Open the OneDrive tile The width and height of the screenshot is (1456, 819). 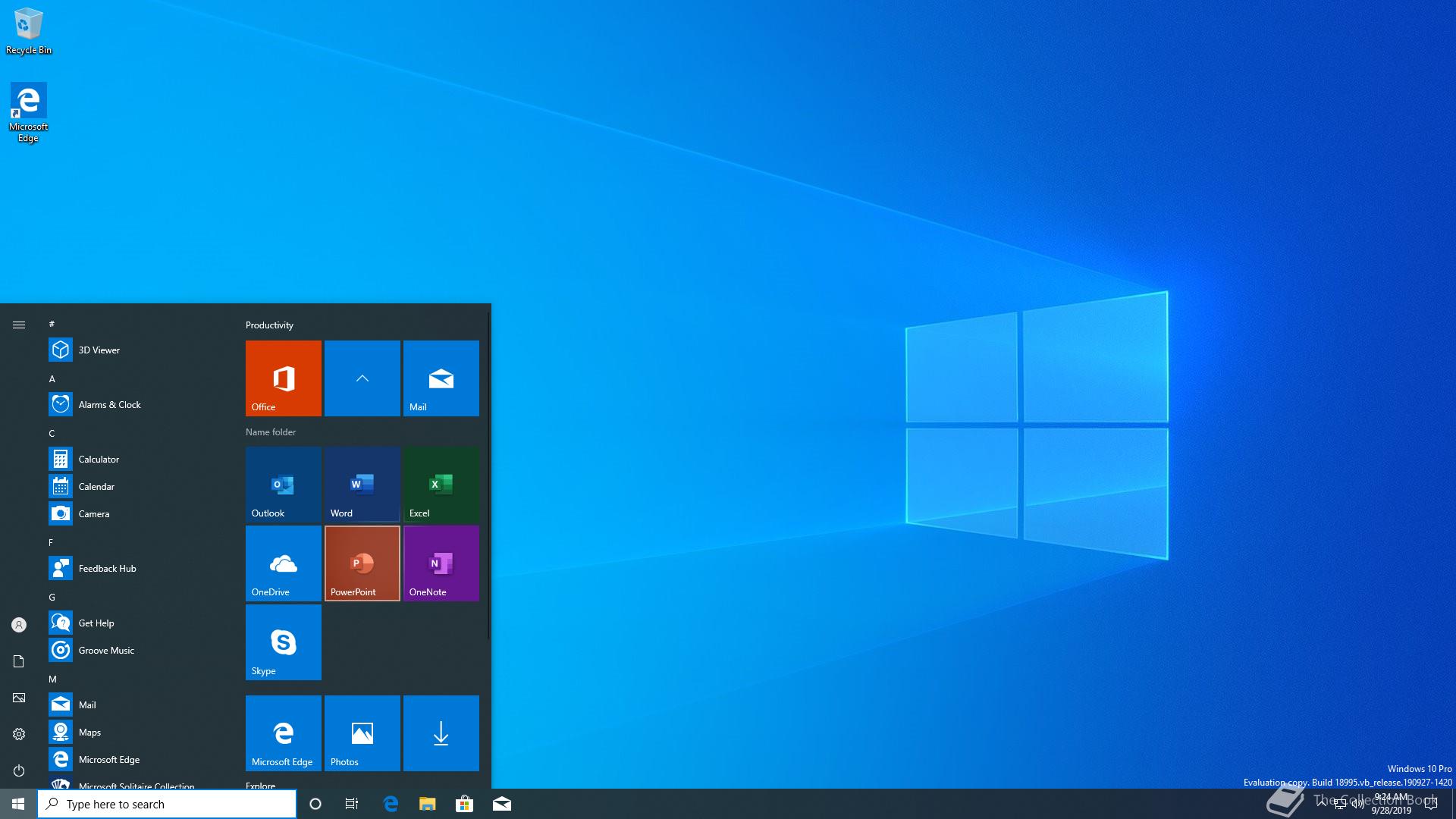pos(284,563)
